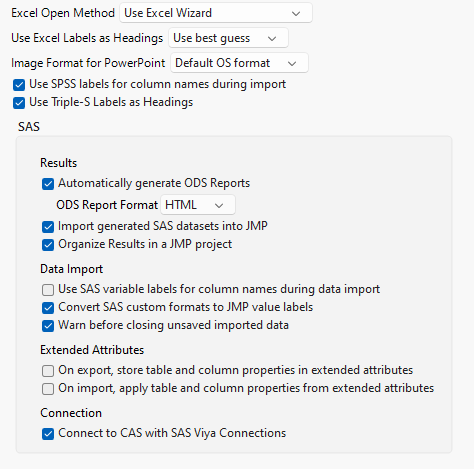
Task: Open the ODS Report Format dropdown
Action: click(198, 205)
